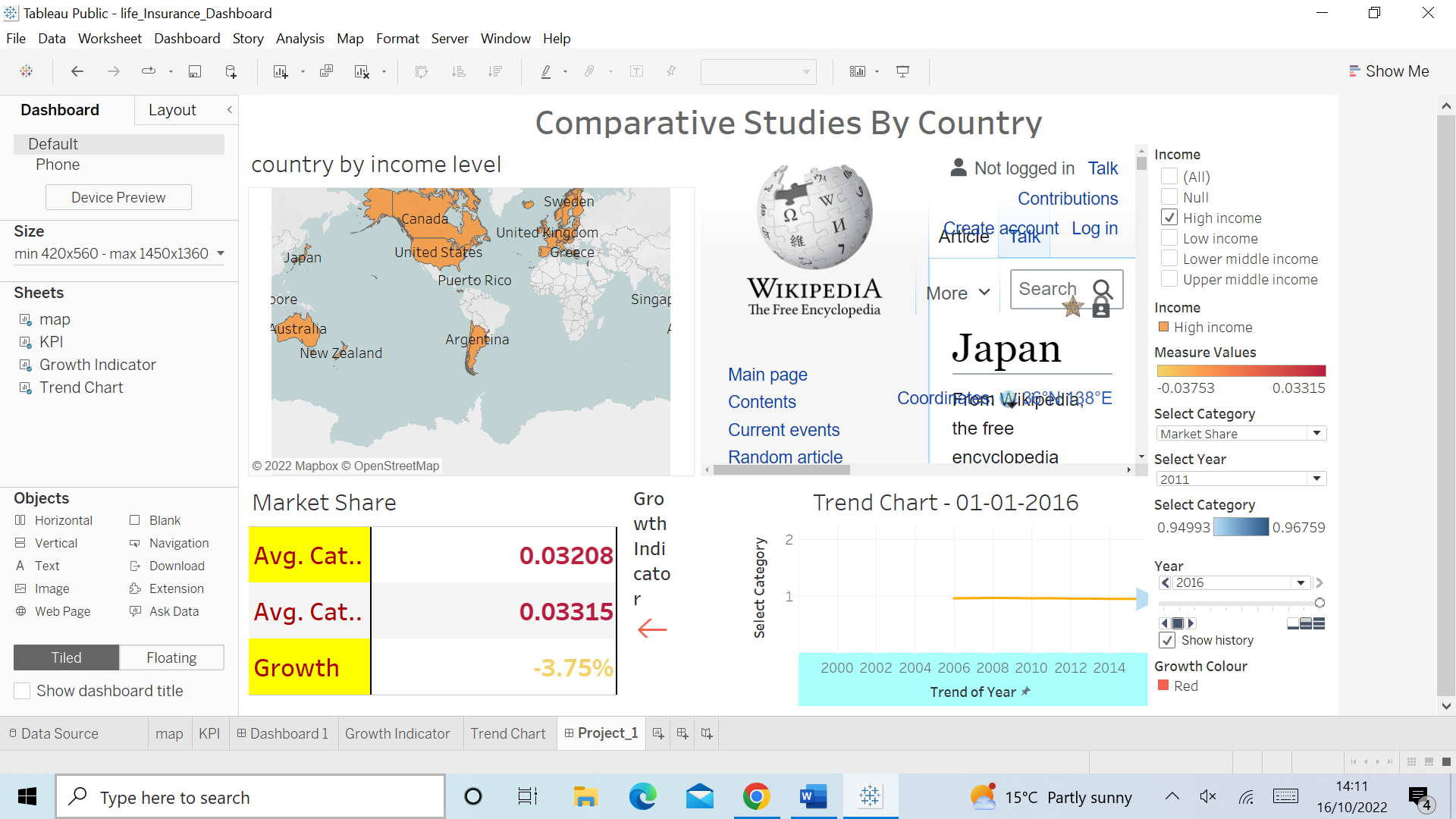Click the Wikipedia Main page link
Screen dimensions: 1456x819
click(767, 375)
